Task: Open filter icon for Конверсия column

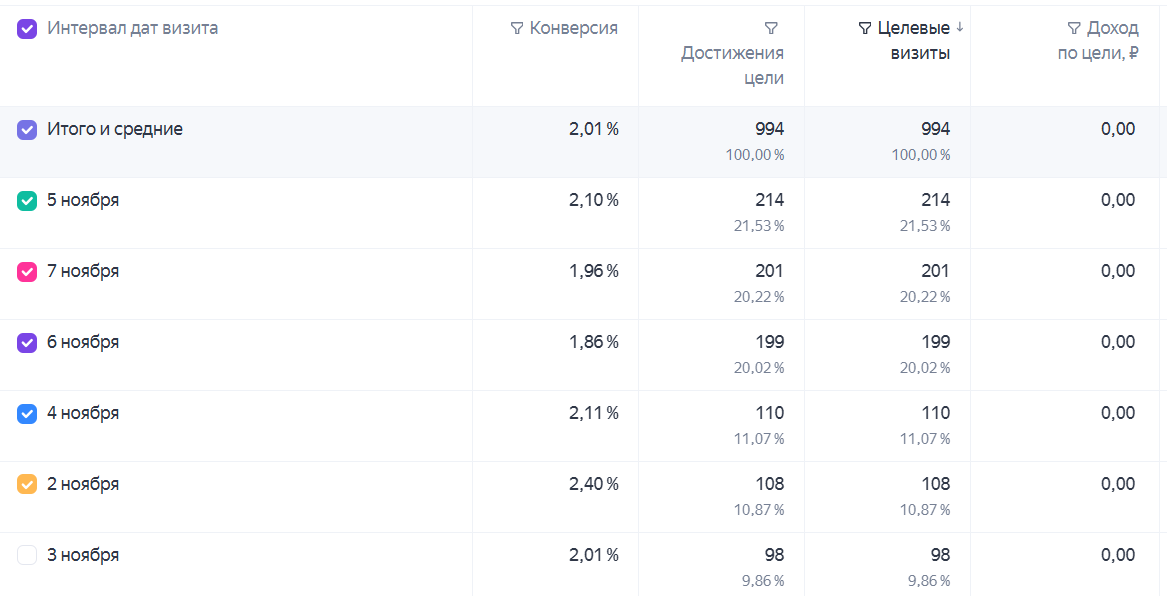Action: (517, 29)
